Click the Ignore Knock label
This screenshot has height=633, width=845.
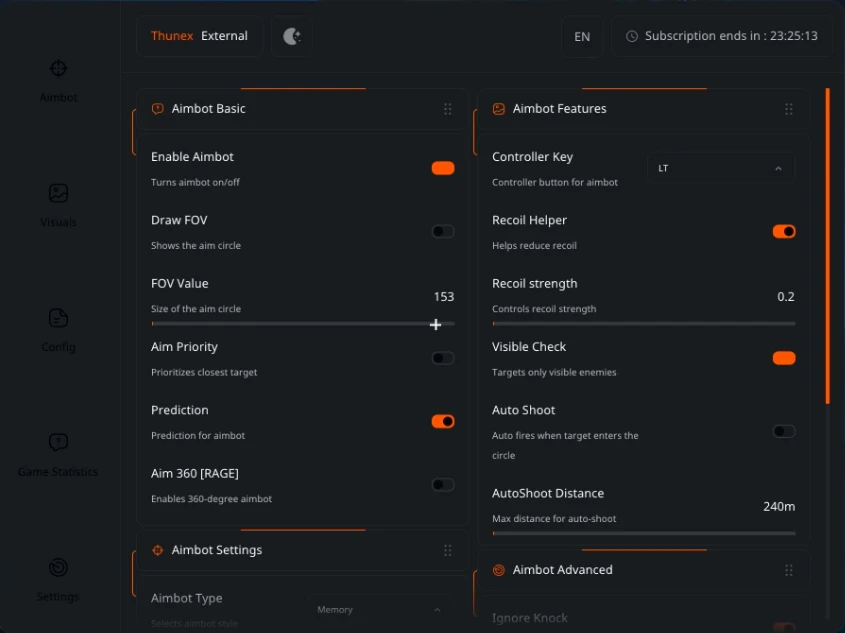click(530, 618)
